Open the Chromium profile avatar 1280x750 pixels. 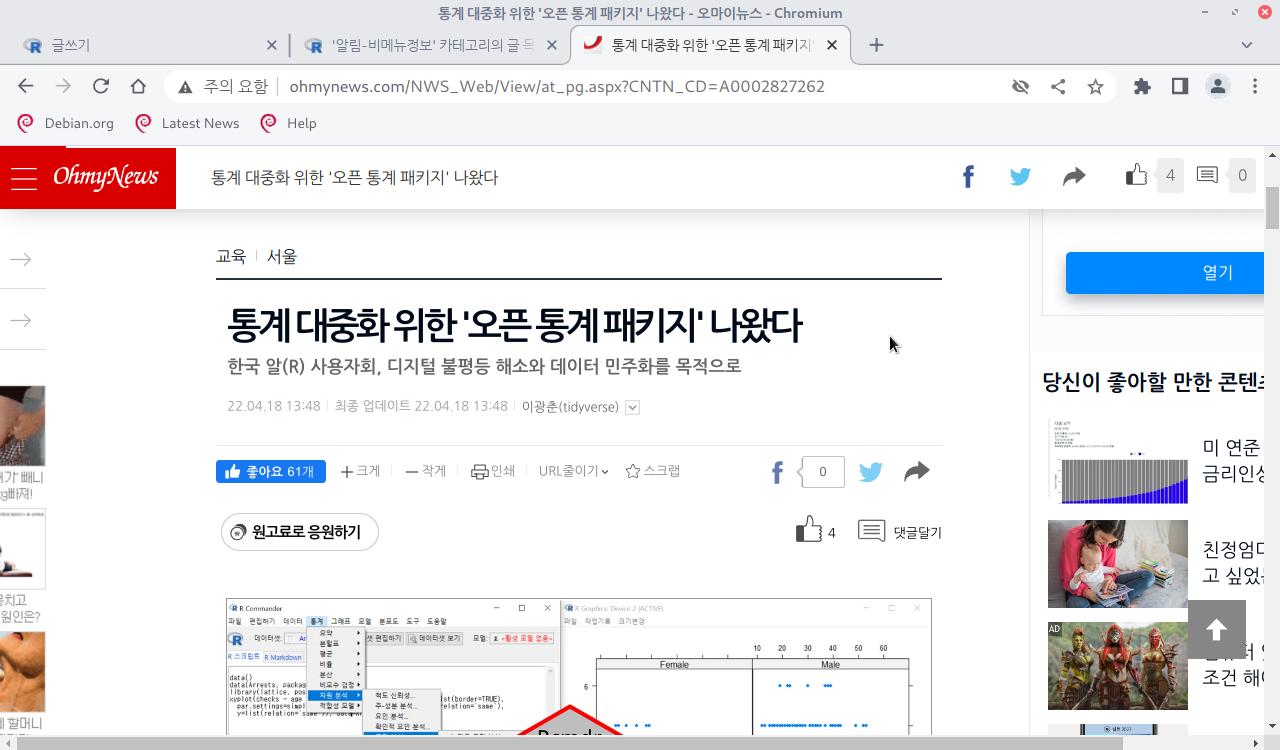[x=1217, y=86]
